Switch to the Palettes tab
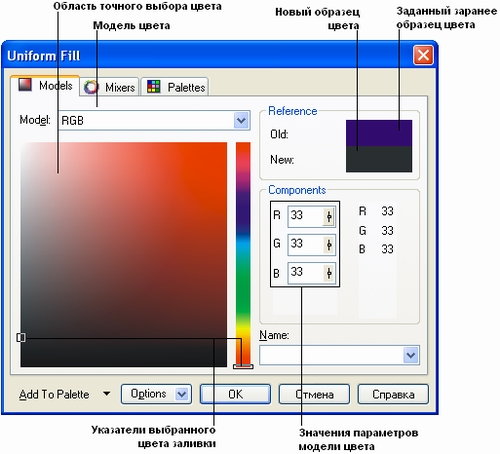The image size is (500, 454). pyautogui.click(x=175, y=87)
